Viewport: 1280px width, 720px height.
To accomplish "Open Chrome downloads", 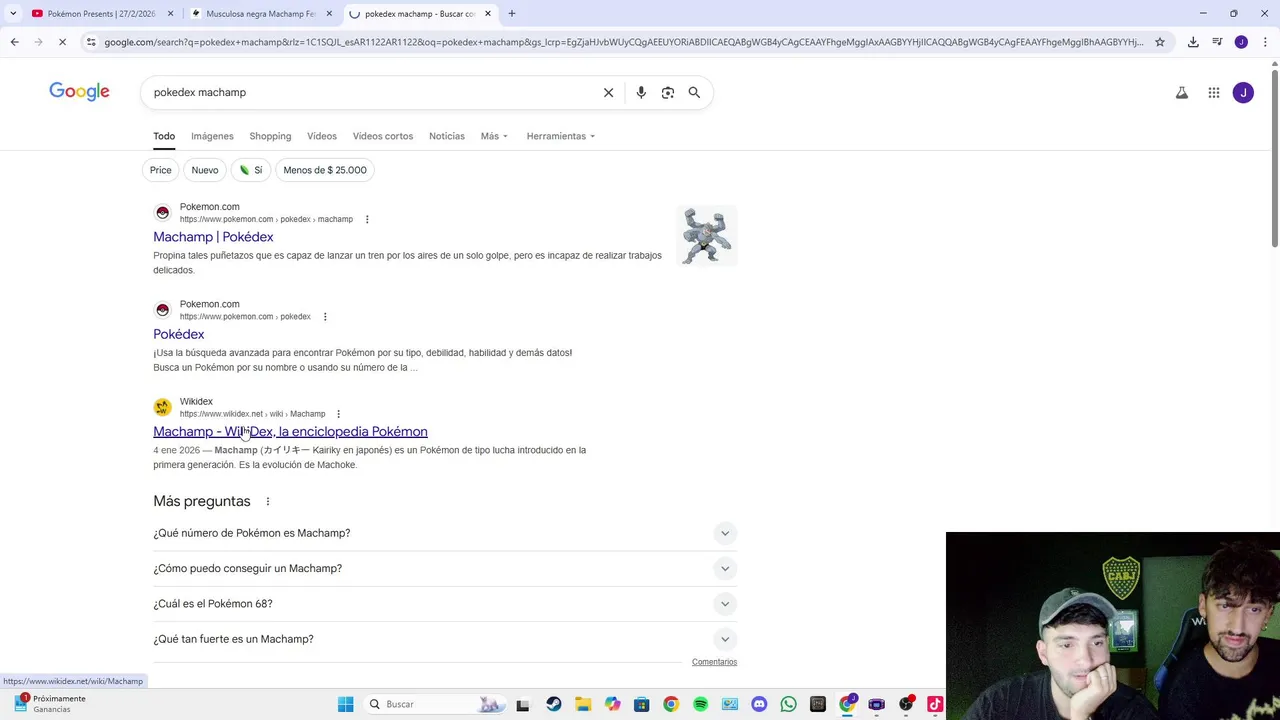I will pyautogui.click(x=1193, y=42).
